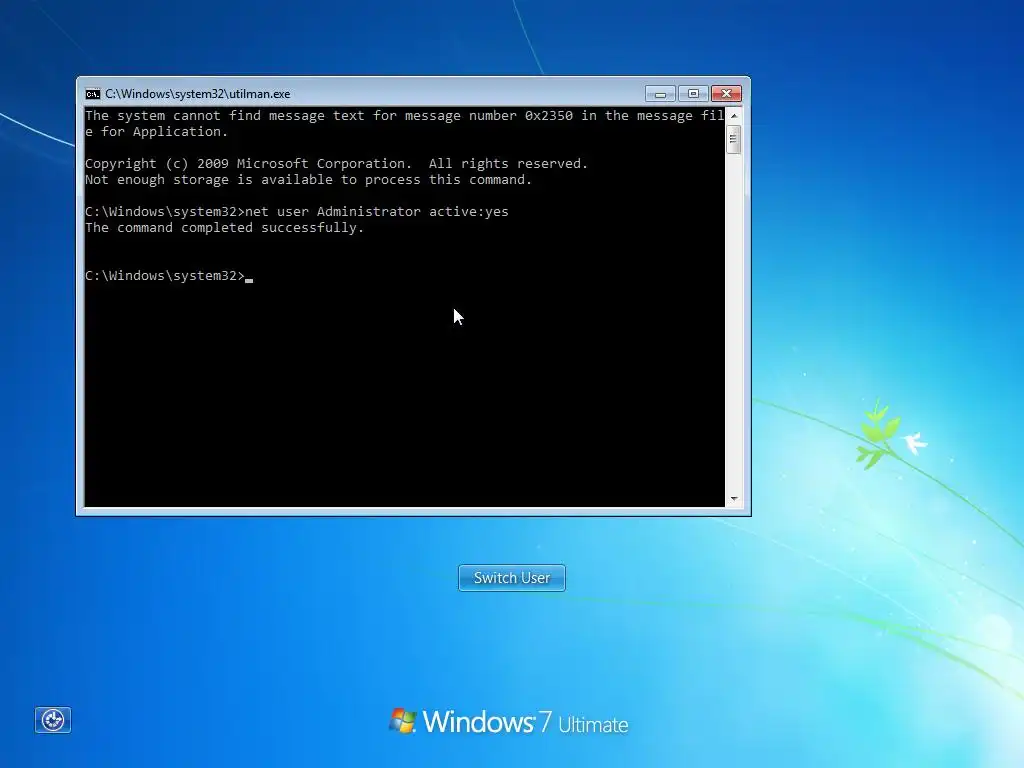Open the Ease of Access button
The width and height of the screenshot is (1024, 768).
click(53, 720)
